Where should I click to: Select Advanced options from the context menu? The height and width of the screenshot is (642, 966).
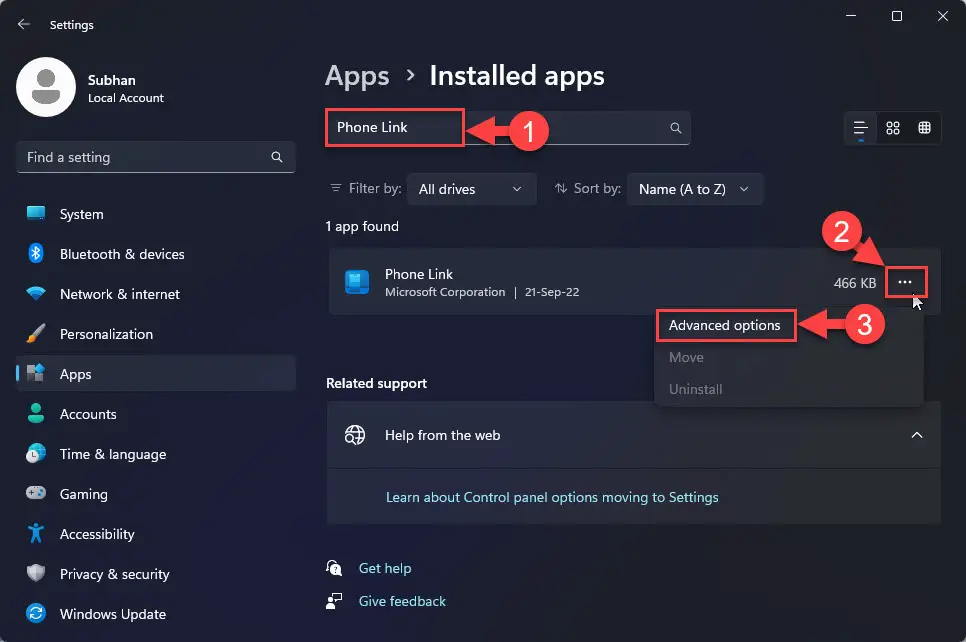724,325
